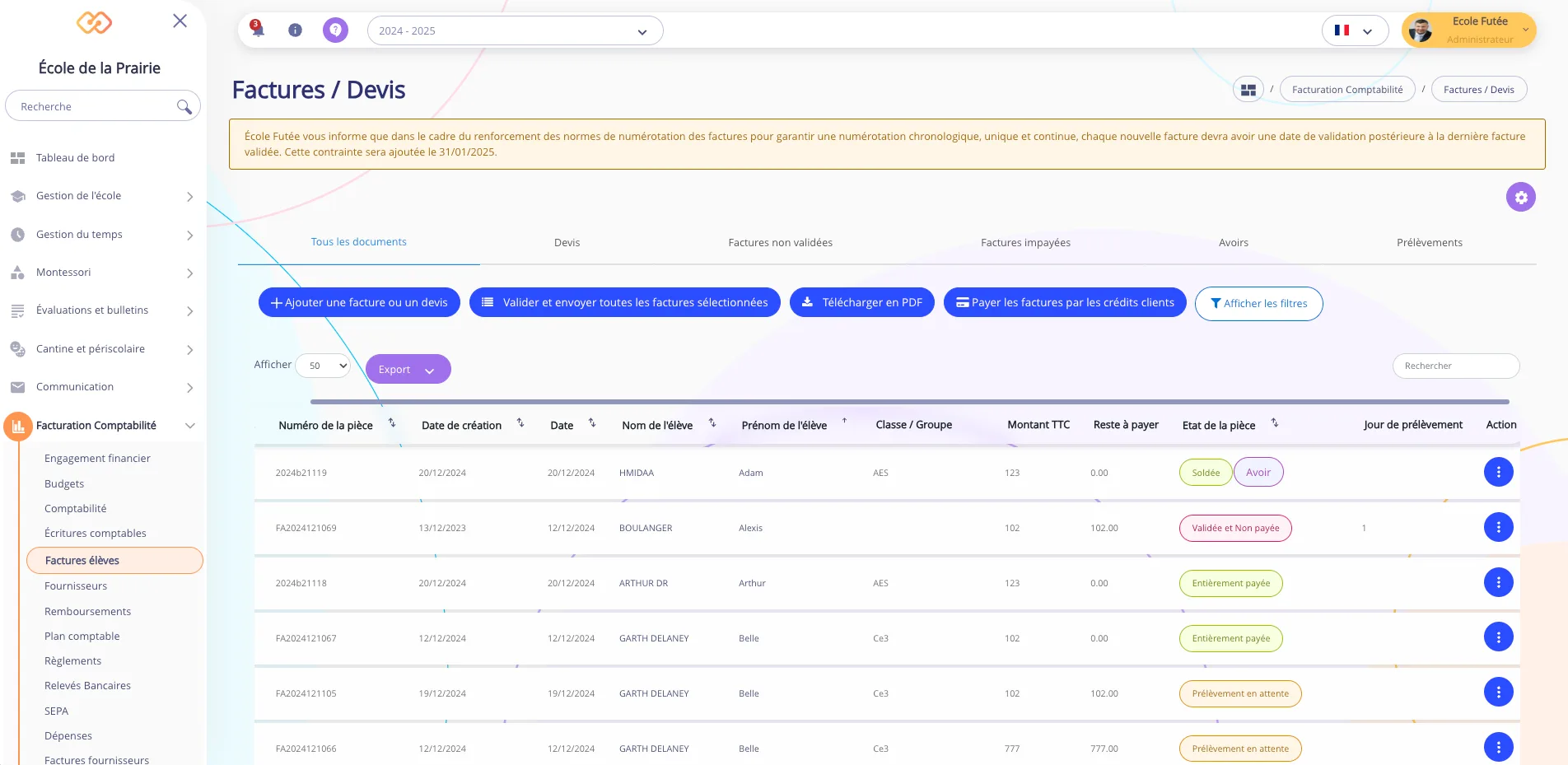
Task: Click Validée et Non payée status badge
Action: pyautogui.click(x=1235, y=528)
